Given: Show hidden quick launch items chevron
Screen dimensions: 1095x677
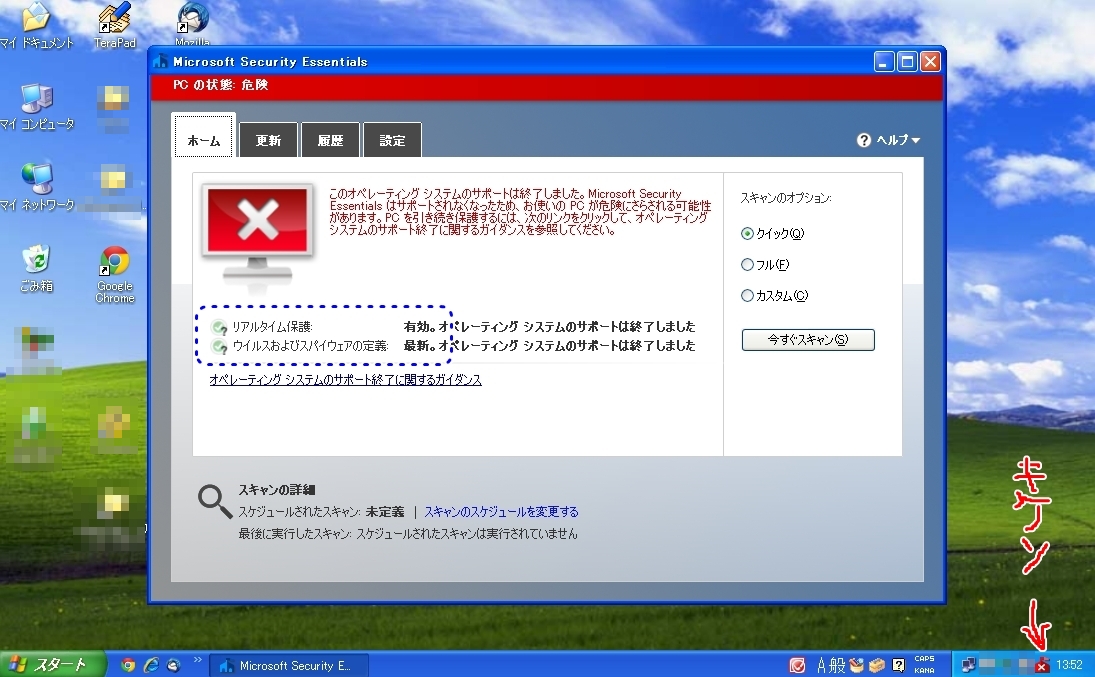Looking at the screenshot, I should point(198,660).
